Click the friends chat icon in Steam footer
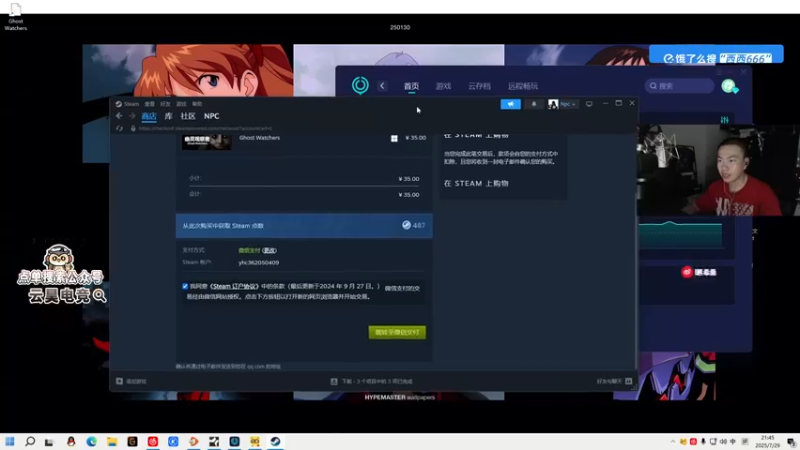This screenshot has width=800, height=450. click(629, 382)
